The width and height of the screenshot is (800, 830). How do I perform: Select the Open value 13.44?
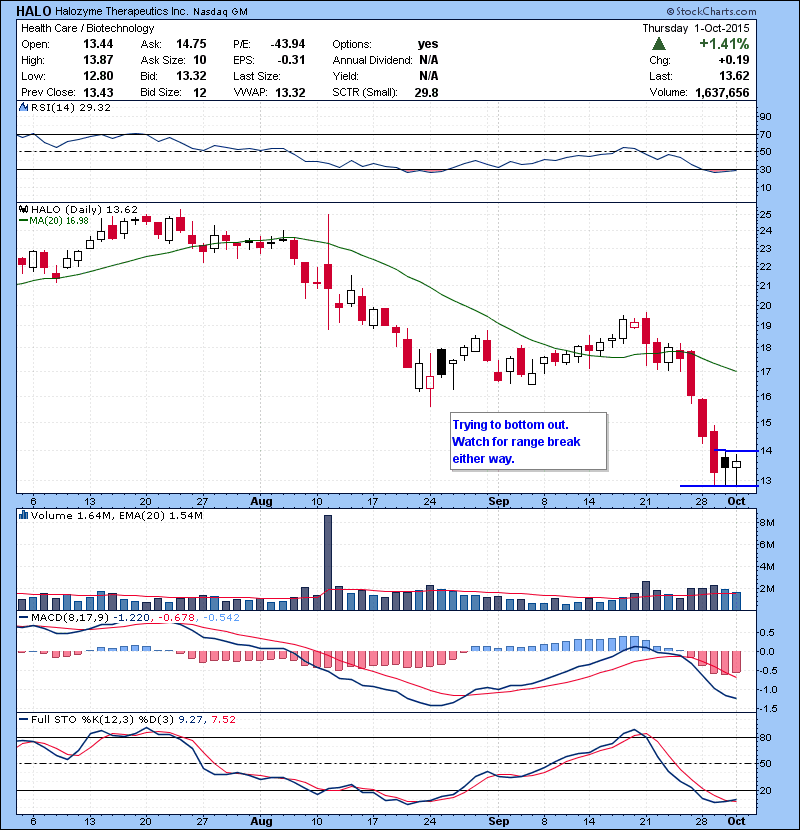[x=98, y=44]
